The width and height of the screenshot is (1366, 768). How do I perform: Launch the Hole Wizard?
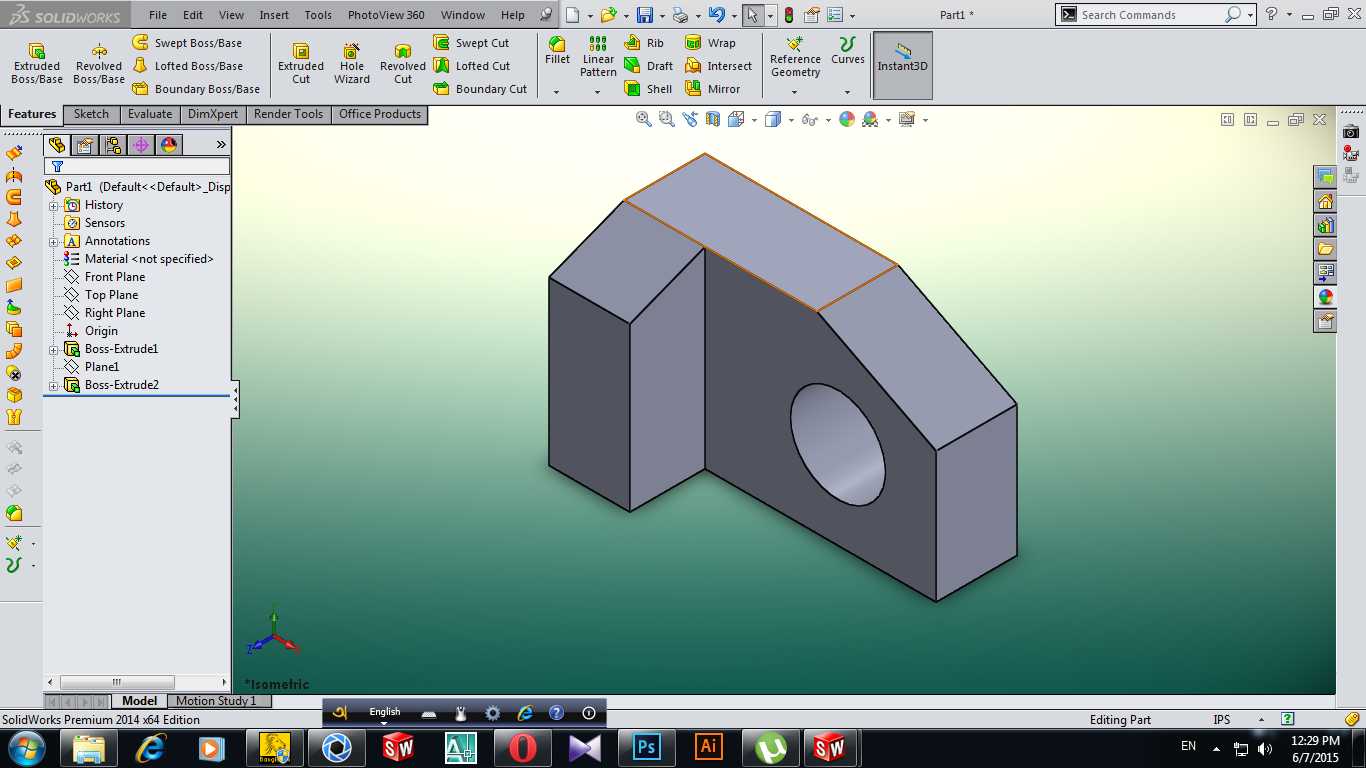[x=352, y=64]
